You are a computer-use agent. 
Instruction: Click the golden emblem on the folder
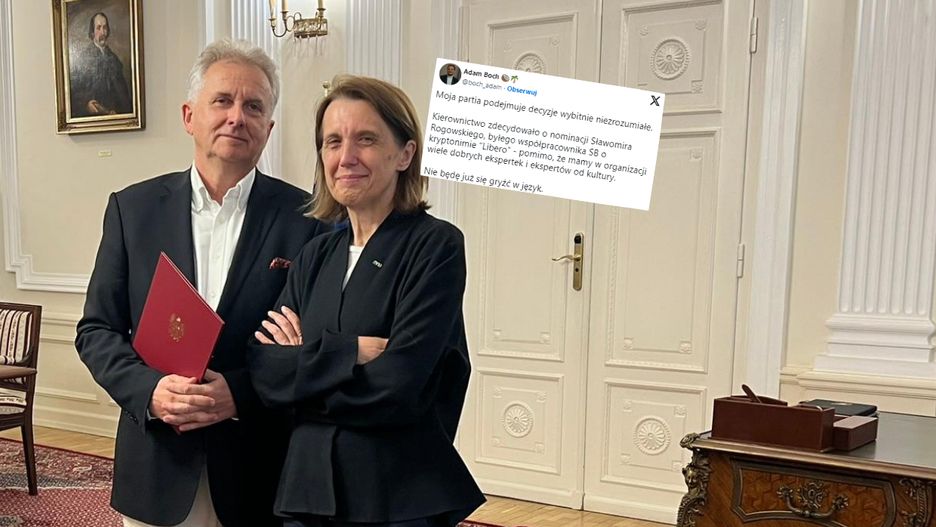(x=176, y=328)
